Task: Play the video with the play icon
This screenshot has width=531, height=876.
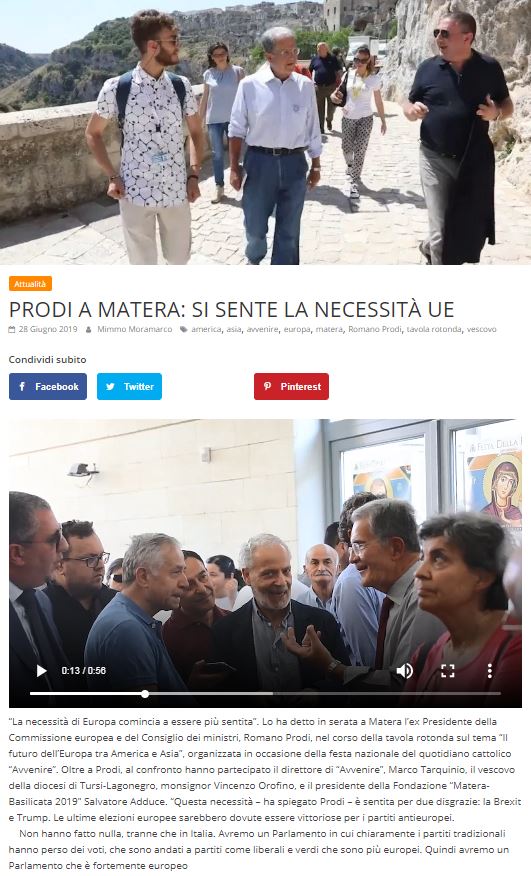Action: (x=41, y=670)
